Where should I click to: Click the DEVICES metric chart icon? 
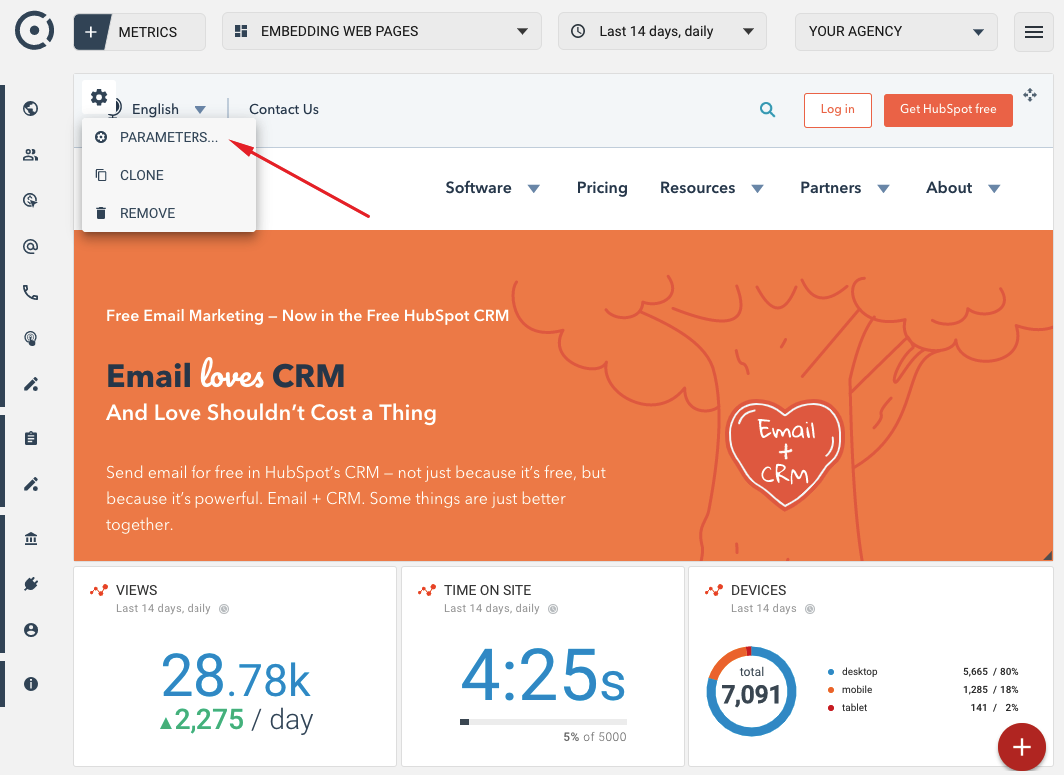click(714, 590)
